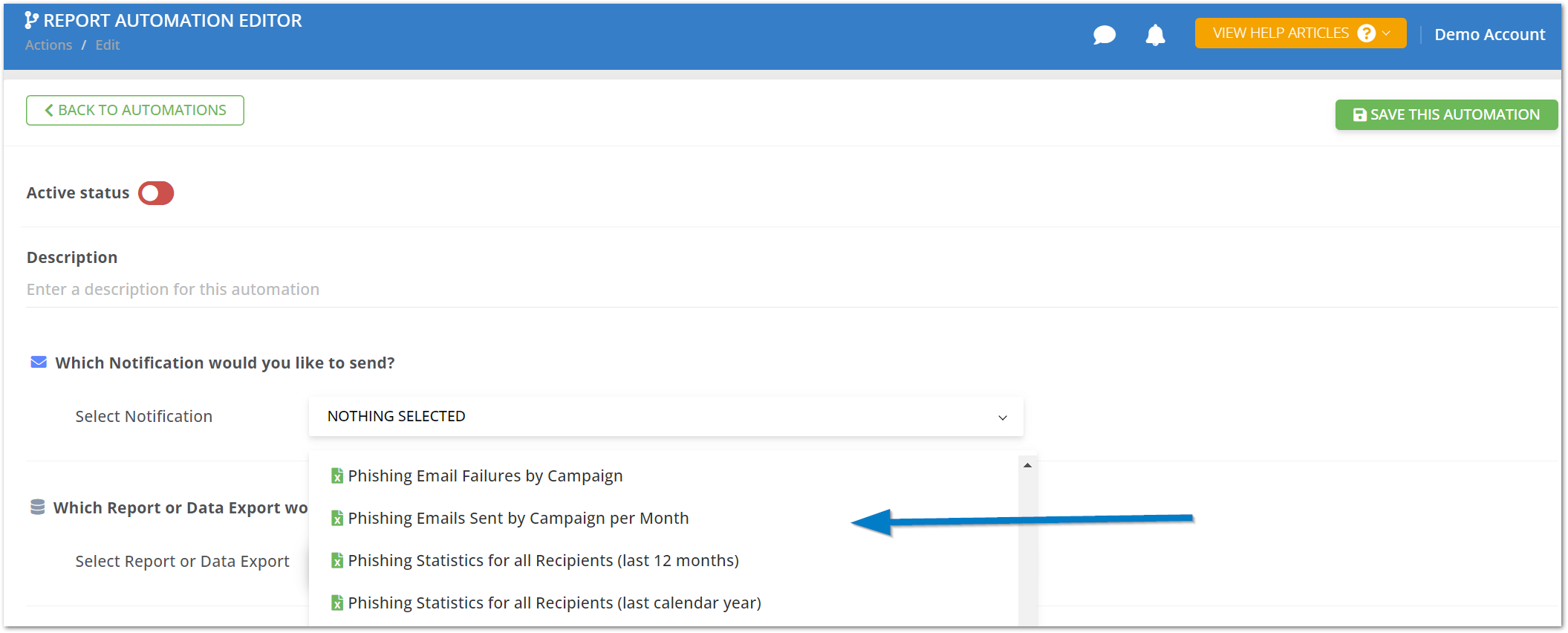
Task: Click the spreadsheet icon for Phishing Email Failures
Action: 337,475
